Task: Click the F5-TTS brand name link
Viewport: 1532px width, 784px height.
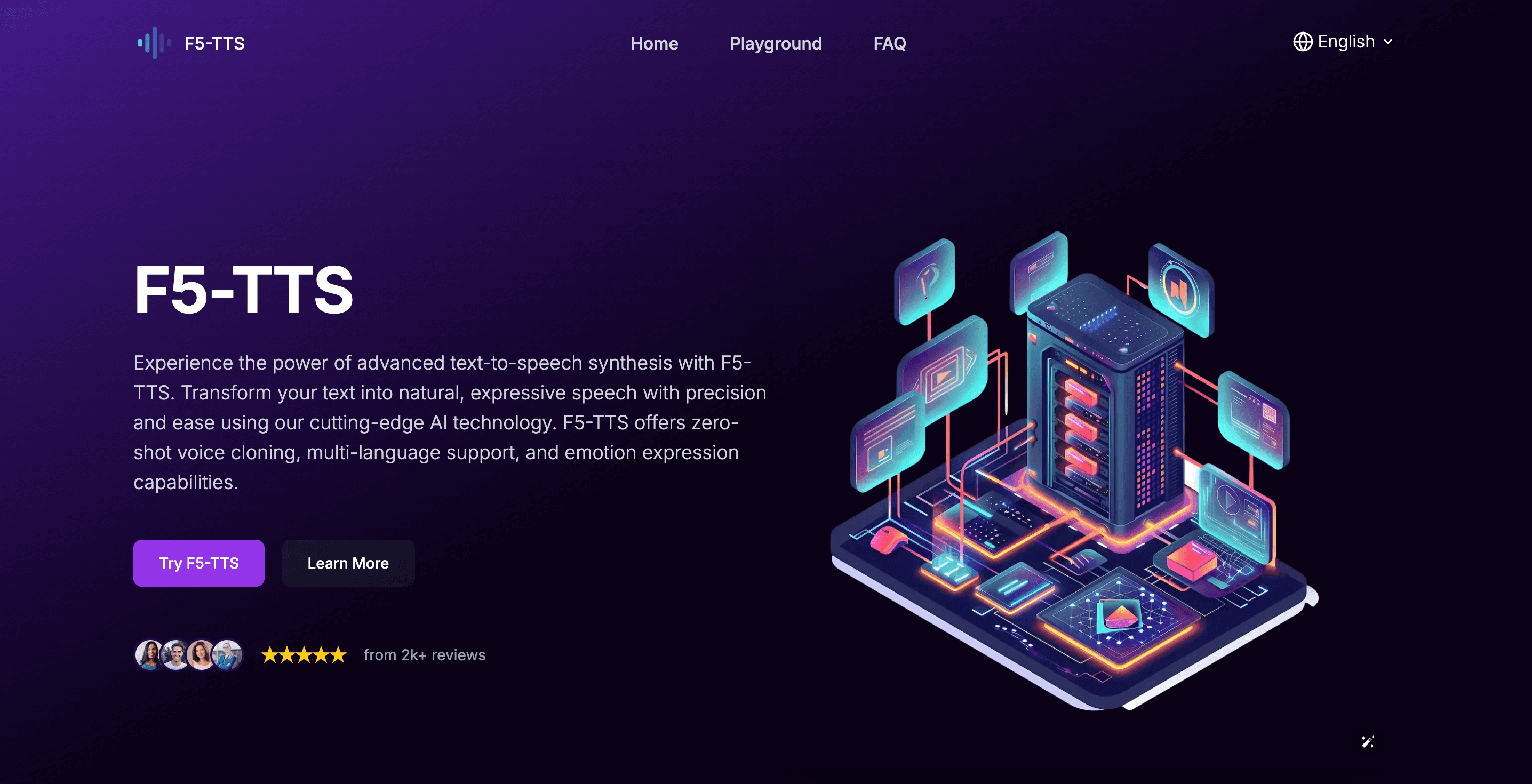Action: (214, 43)
